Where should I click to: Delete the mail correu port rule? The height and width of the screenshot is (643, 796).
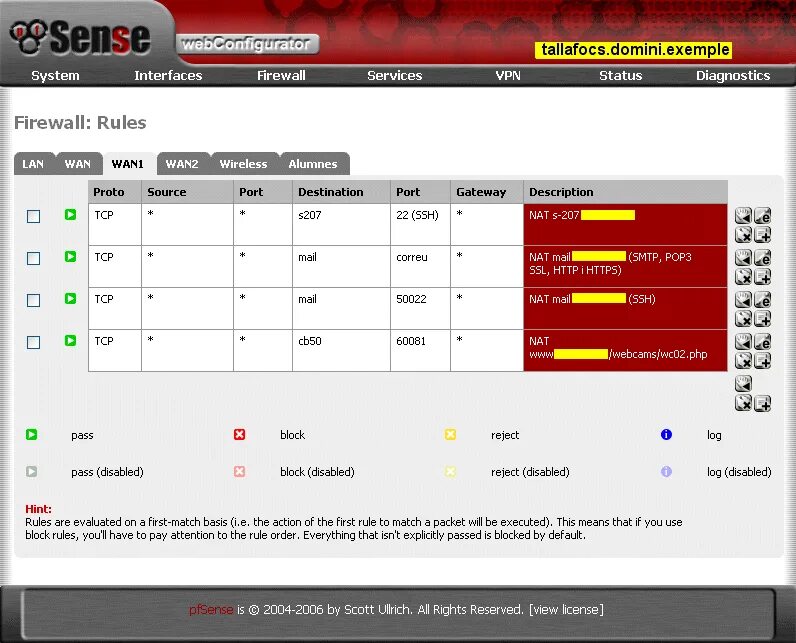coord(743,277)
